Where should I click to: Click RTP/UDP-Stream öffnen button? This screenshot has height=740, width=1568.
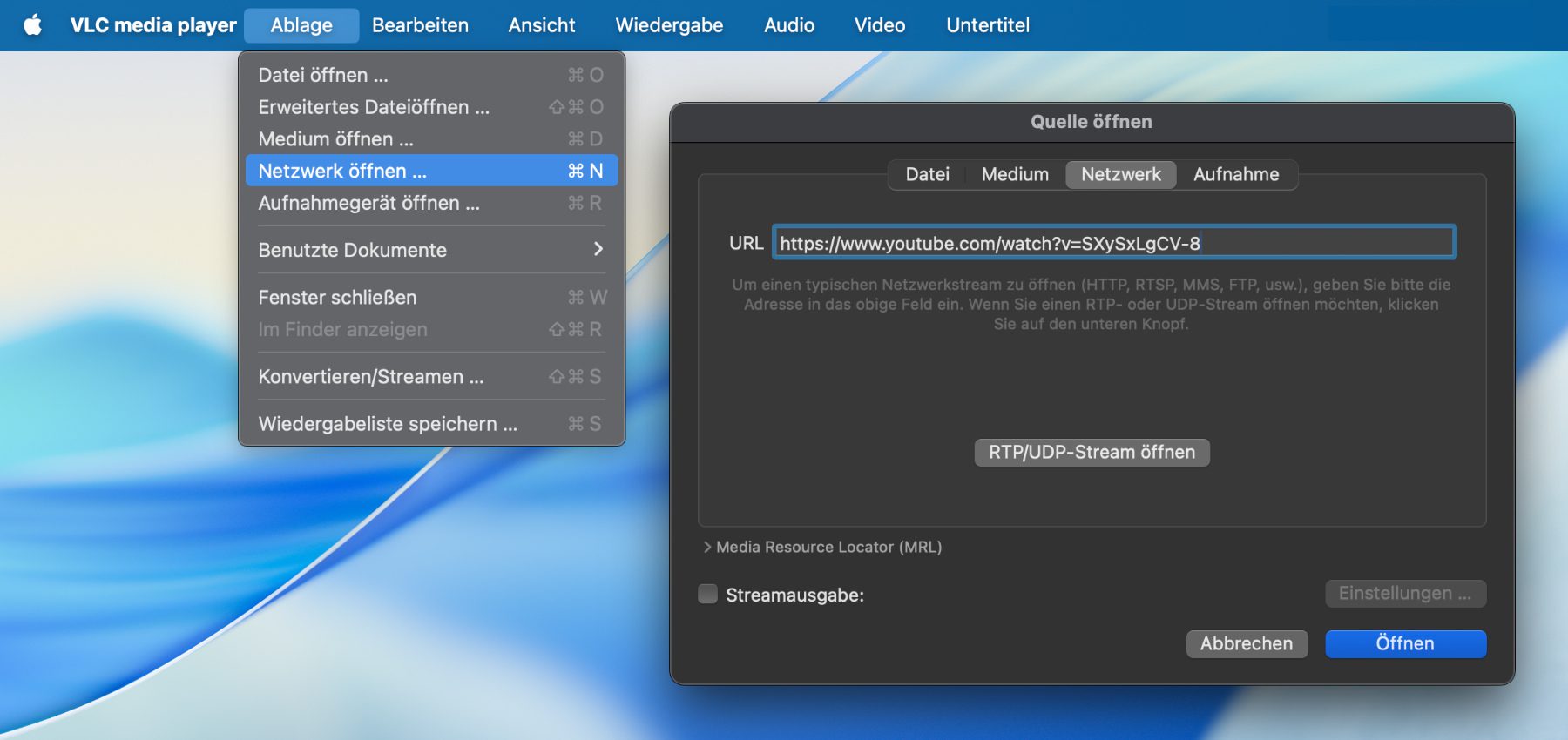point(1092,453)
